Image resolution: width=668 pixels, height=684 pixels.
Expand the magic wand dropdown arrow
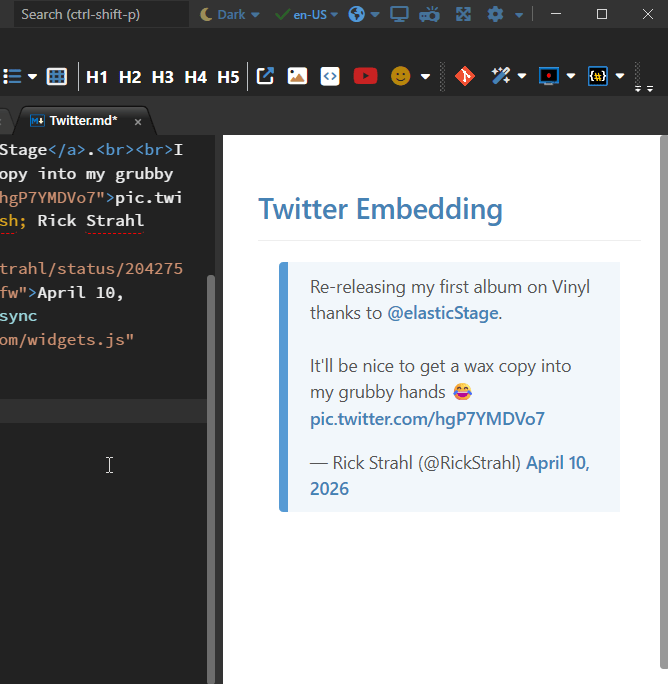pyautogui.click(x=522, y=76)
